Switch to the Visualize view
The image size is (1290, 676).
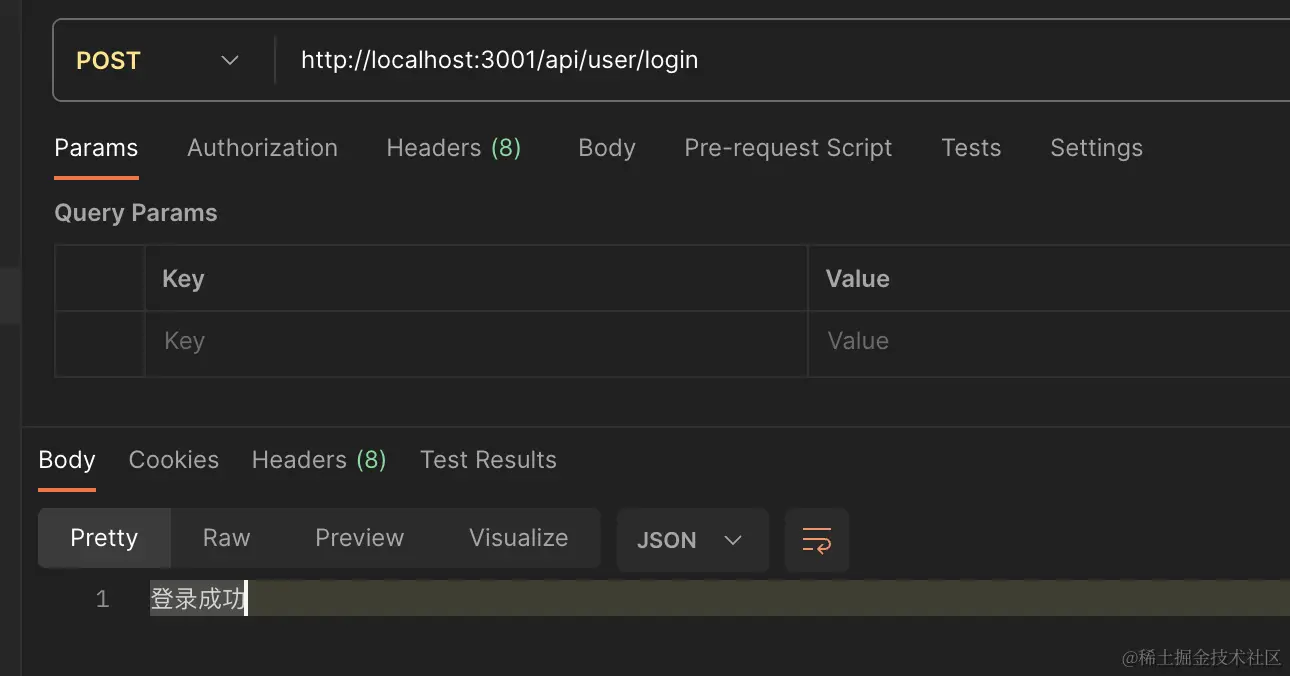coord(518,538)
